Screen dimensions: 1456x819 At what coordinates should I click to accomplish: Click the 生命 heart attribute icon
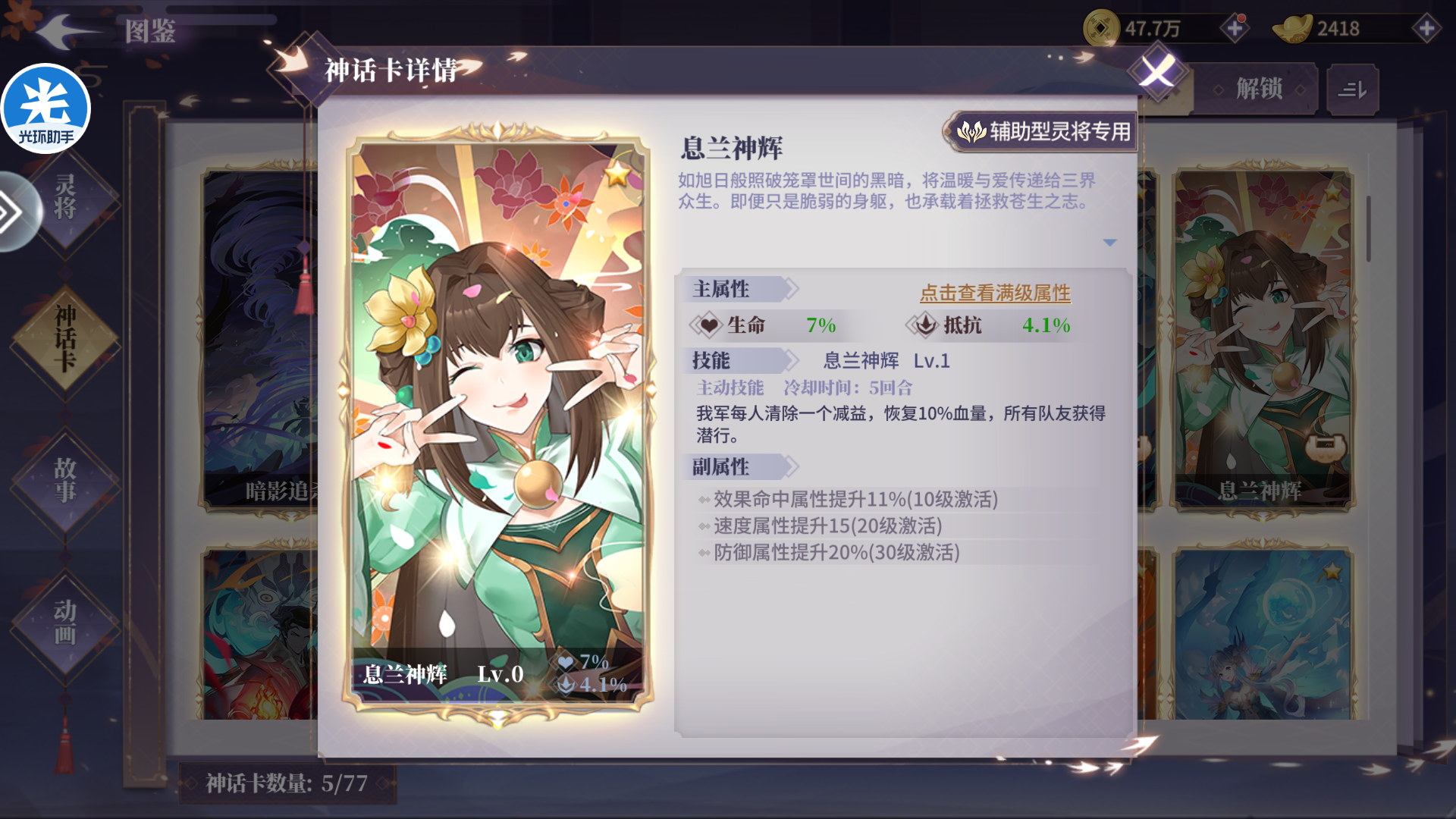point(708,325)
